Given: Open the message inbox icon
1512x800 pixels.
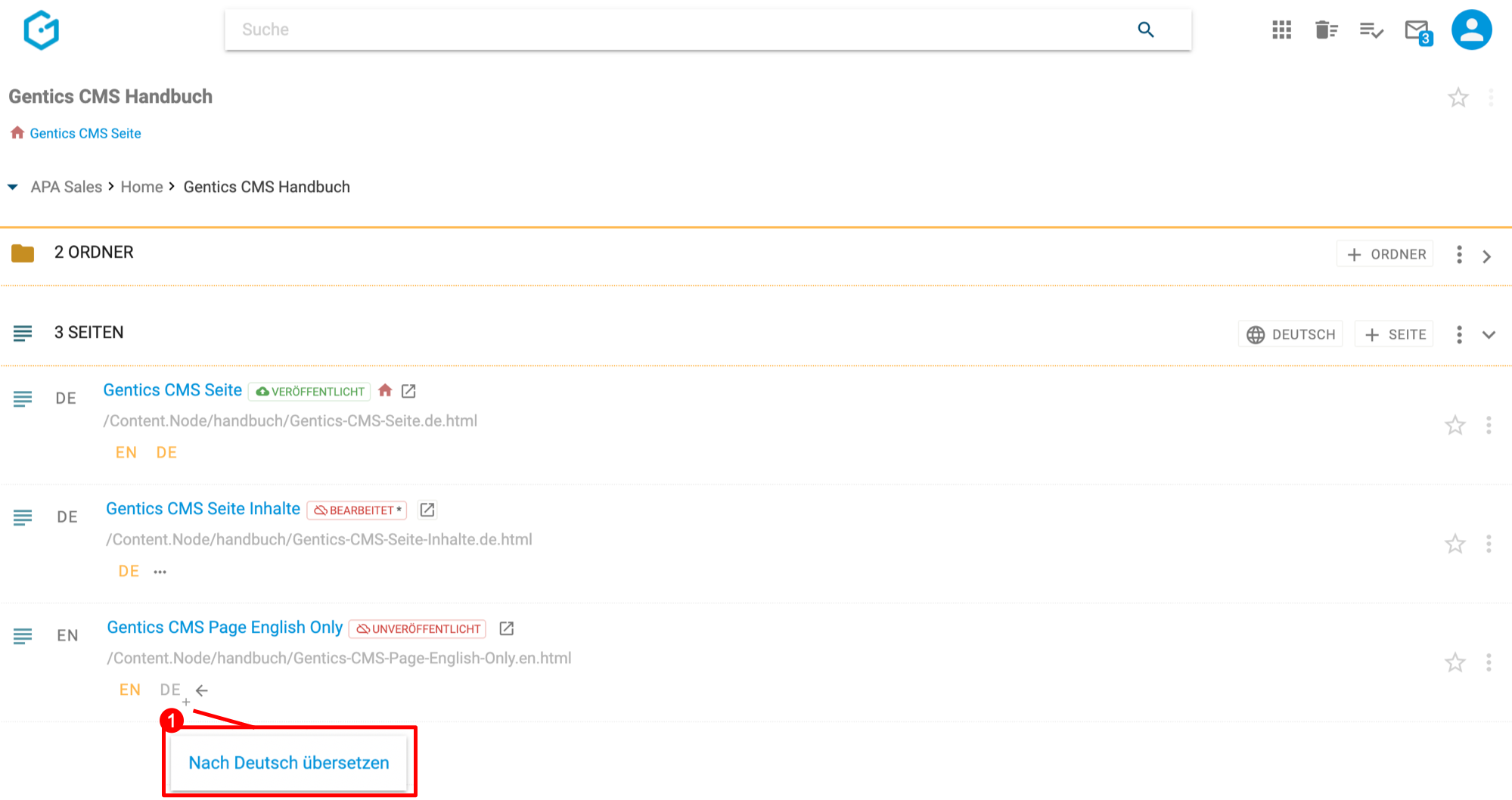Looking at the screenshot, I should click(x=1418, y=31).
